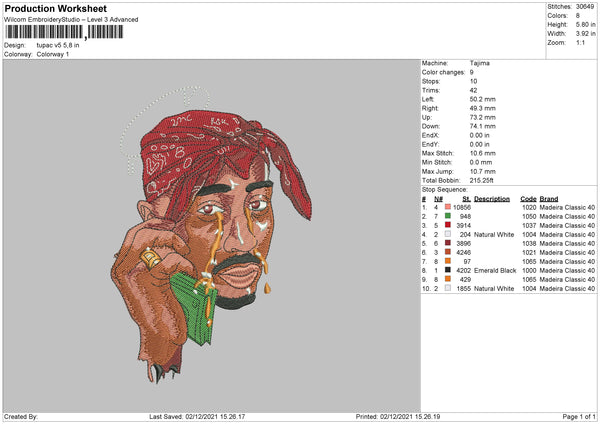Select the design name 'tupac v5 5,8 in'
Image resolution: width=600 pixels, height=424 pixels.
coord(58,45)
